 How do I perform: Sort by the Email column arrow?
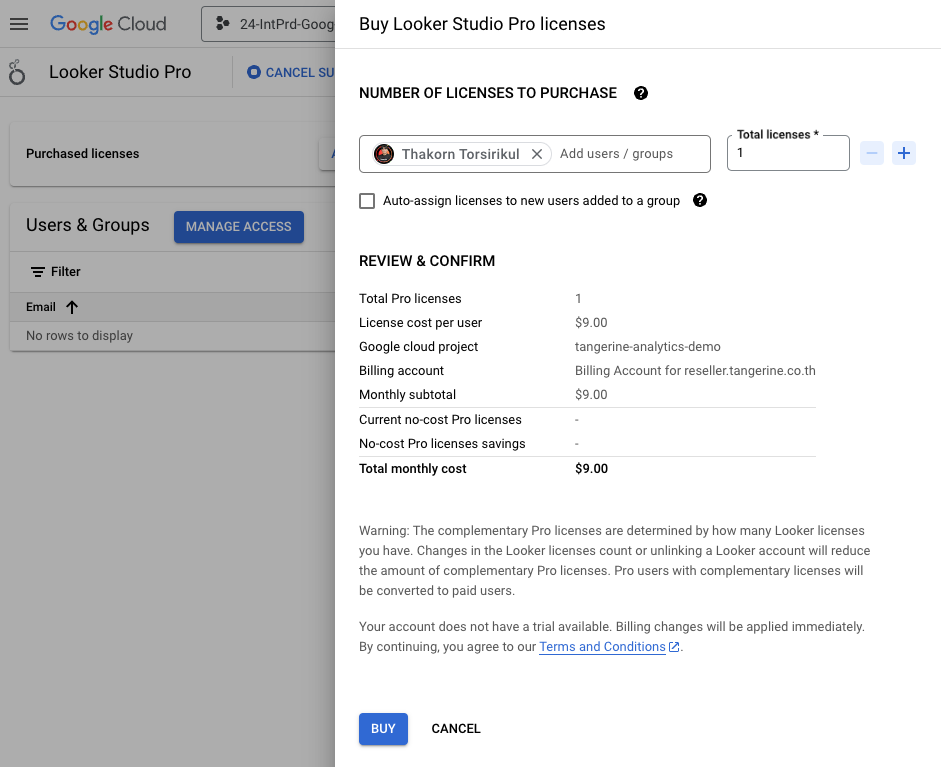coord(72,307)
